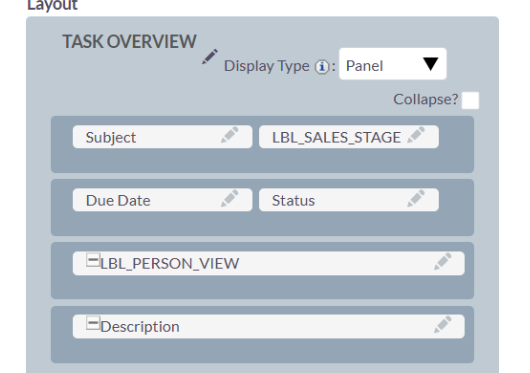Shrink LBL_PERSON_VIEW using its minus icon
Viewport: 530px width, 373px height.
point(93,260)
